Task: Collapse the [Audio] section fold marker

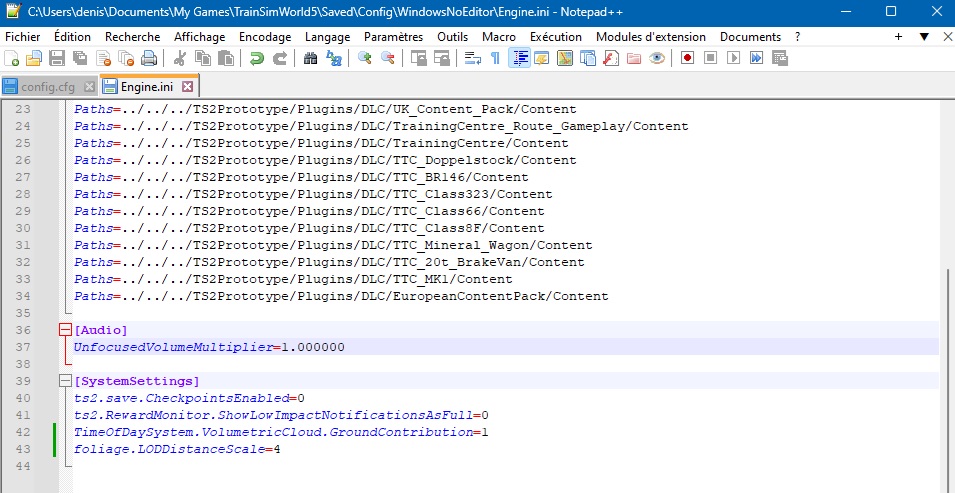Action: click(65, 330)
